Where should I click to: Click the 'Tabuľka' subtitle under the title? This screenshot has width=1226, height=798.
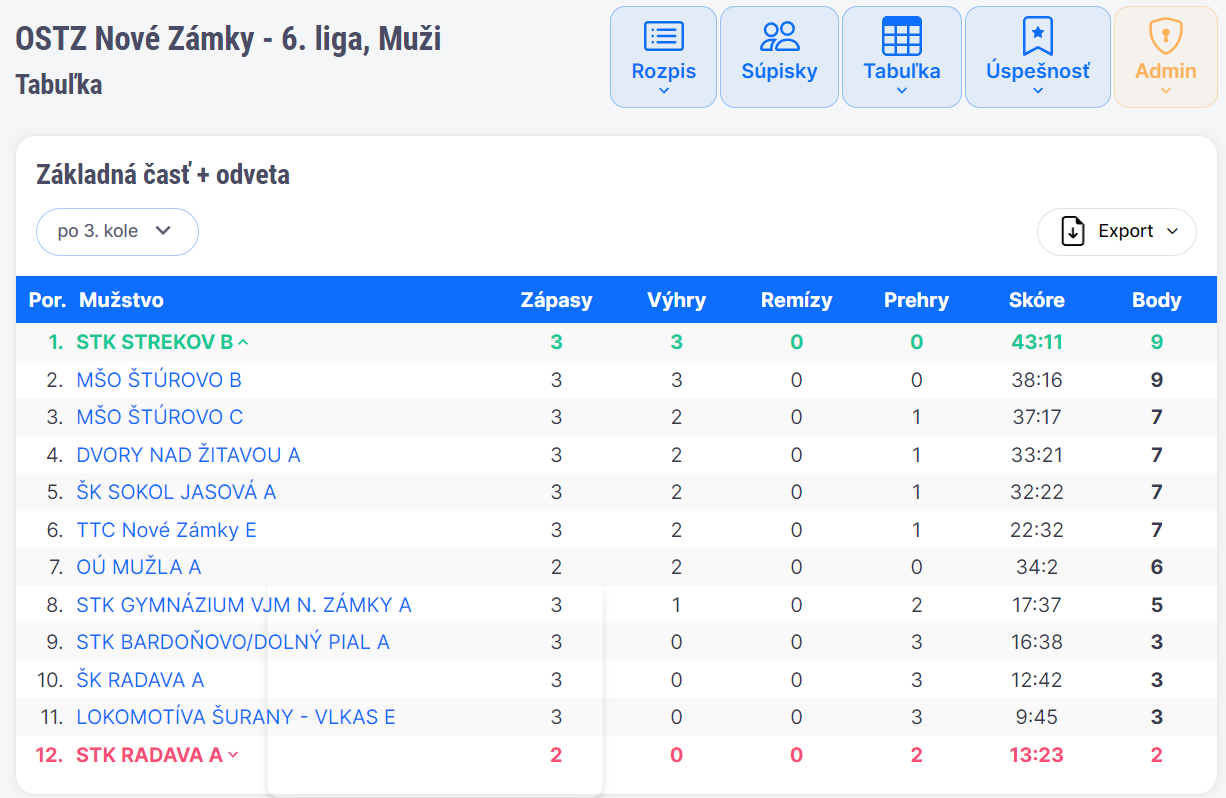(x=59, y=84)
